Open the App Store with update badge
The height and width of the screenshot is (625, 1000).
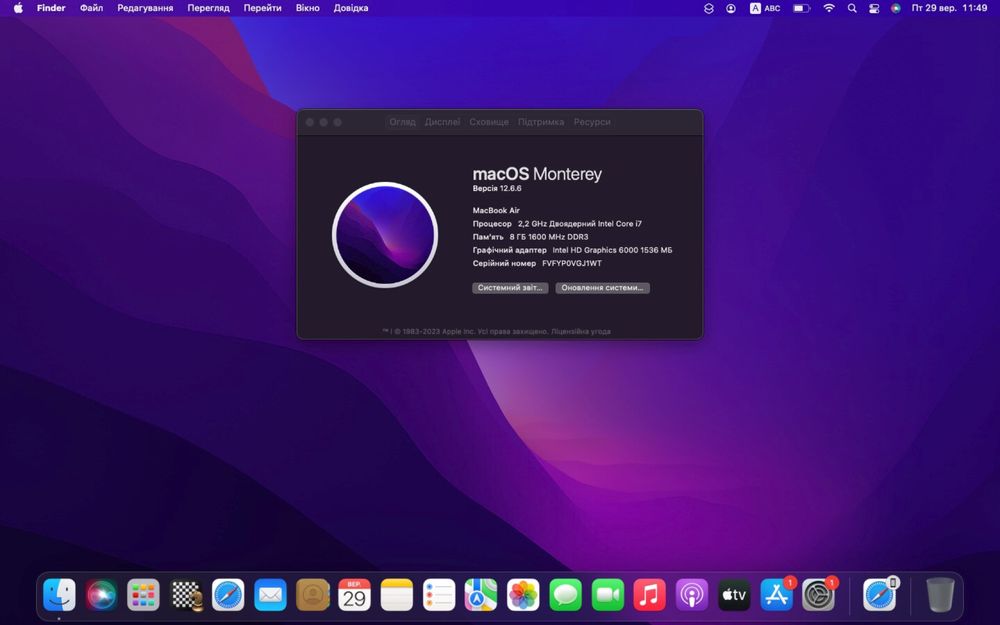coord(776,595)
